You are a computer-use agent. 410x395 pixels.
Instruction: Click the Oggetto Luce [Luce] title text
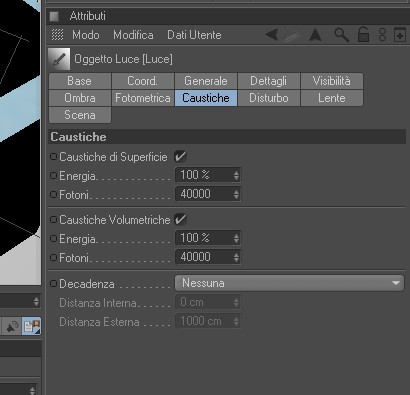click(x=123, y=59)
